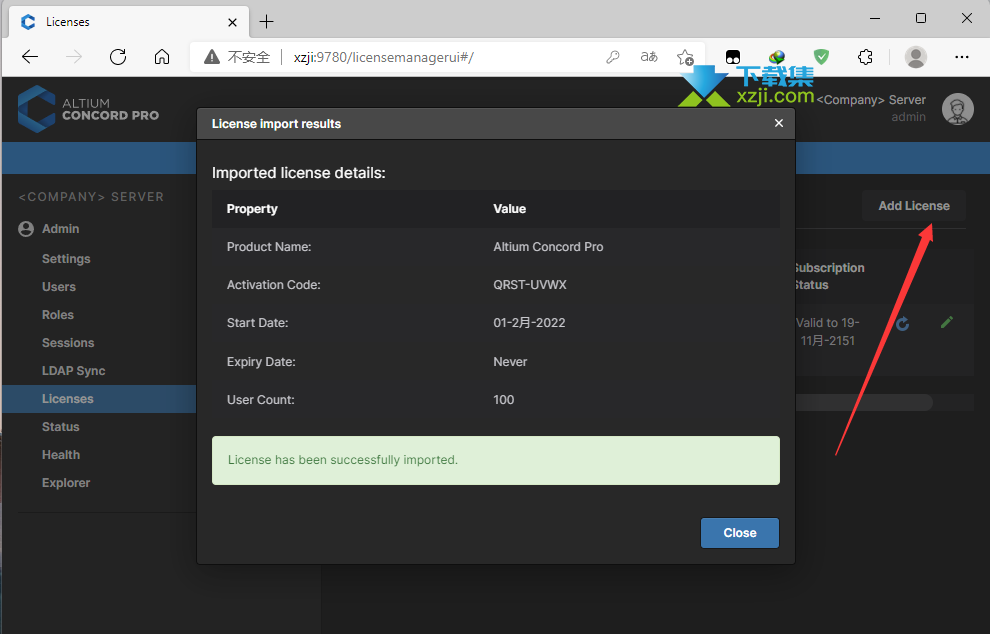Click the success message about imported license

click(496, 460)
